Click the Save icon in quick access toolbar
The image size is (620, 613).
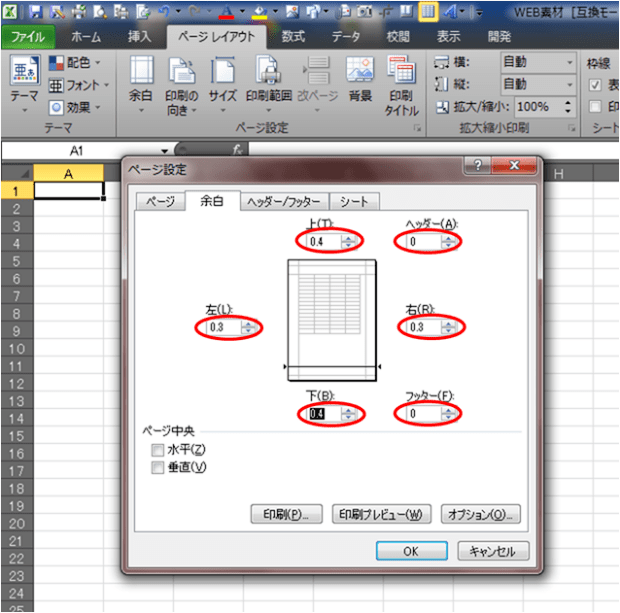pos(36,12)
